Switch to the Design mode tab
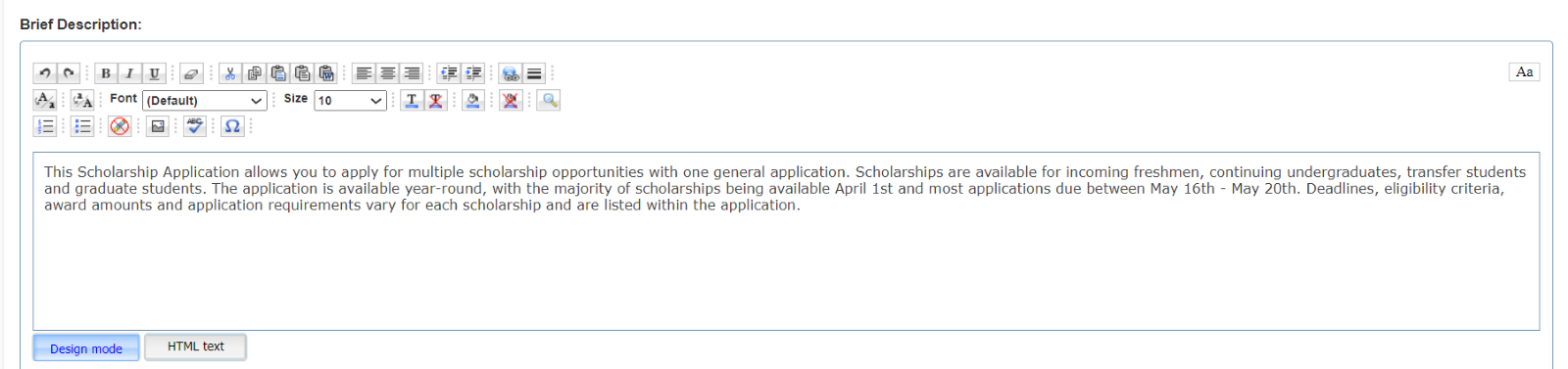This screenshot has width=1568, height=369. (x=86, y=347)
